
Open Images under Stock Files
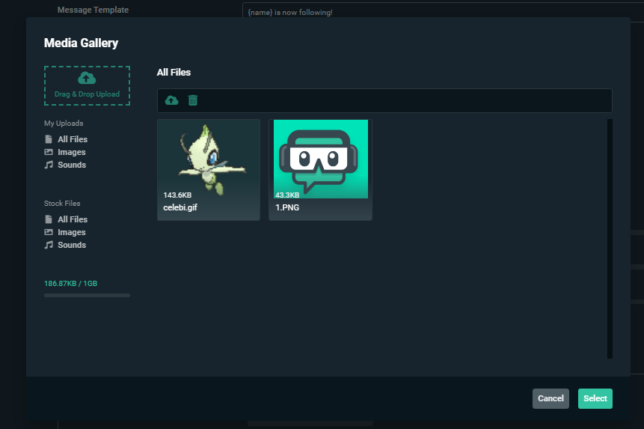click(x=71, y=232)
